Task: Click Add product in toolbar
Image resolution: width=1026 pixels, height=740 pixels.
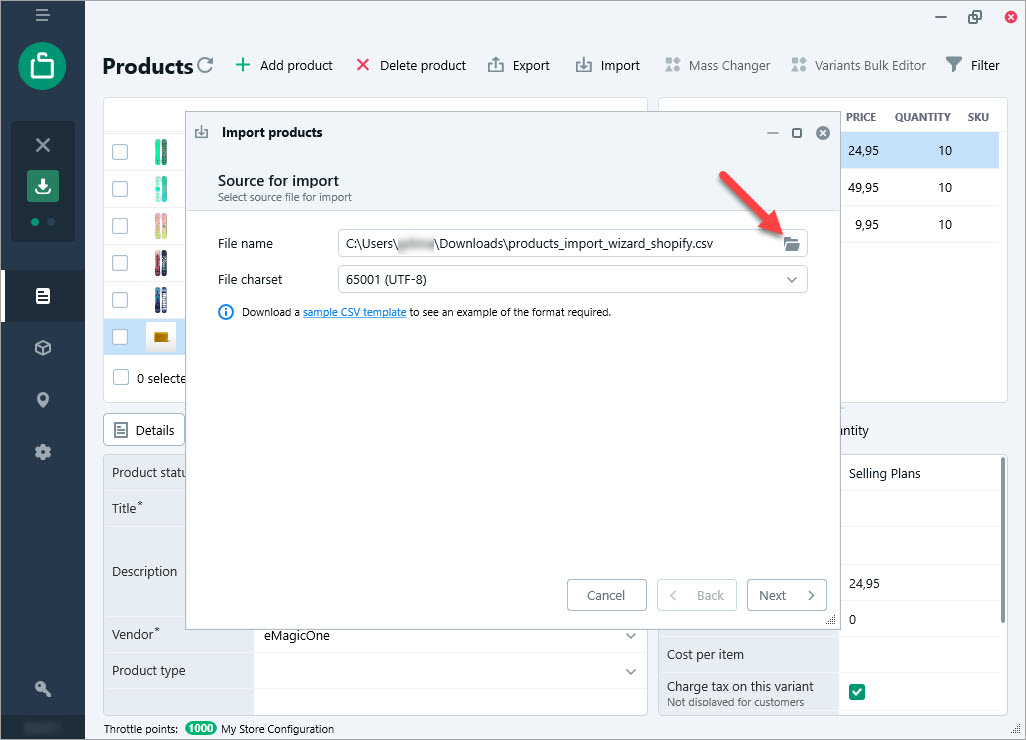Action: click(x=284, y=65)
